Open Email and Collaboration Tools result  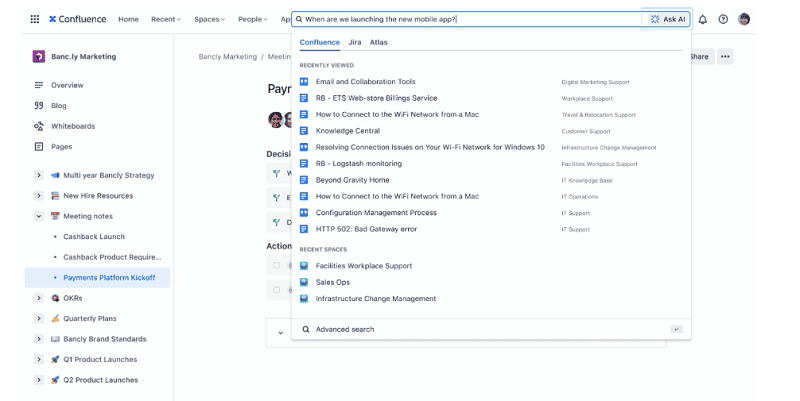pyautogui.click(x=365, y=82)
